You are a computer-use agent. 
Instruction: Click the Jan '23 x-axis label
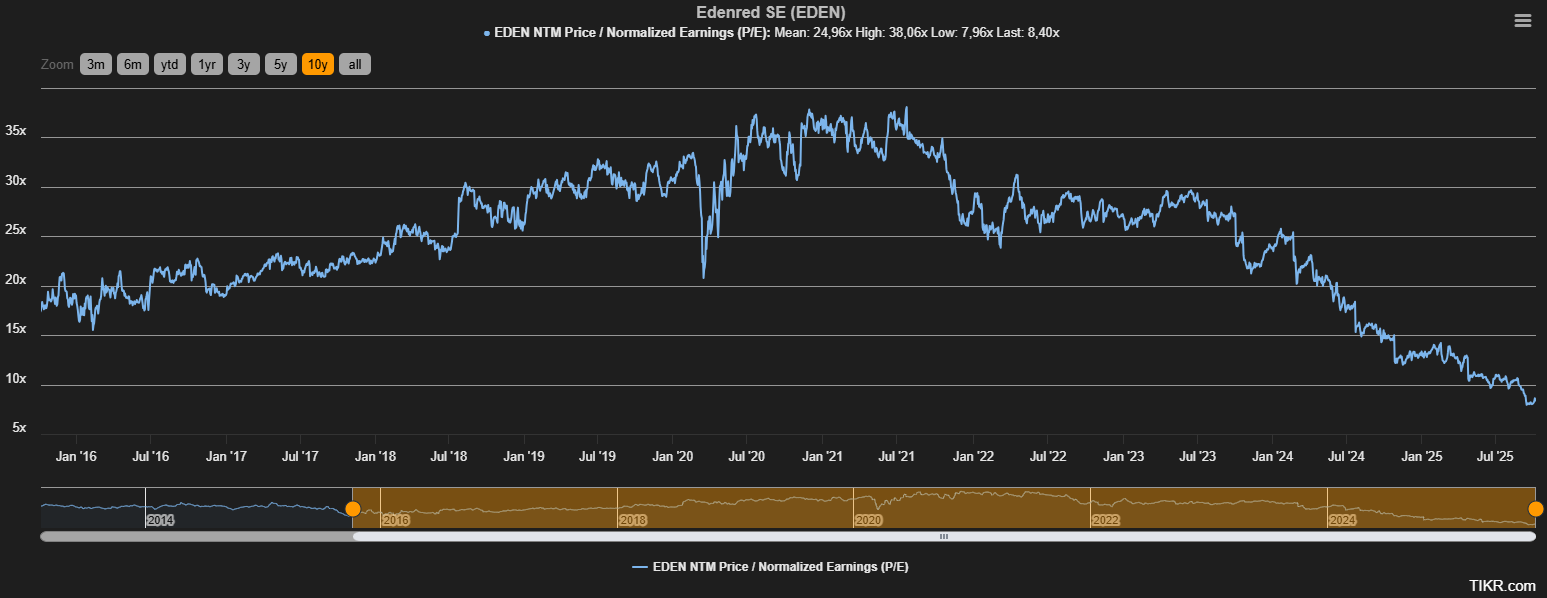(x=1122, y=456)
